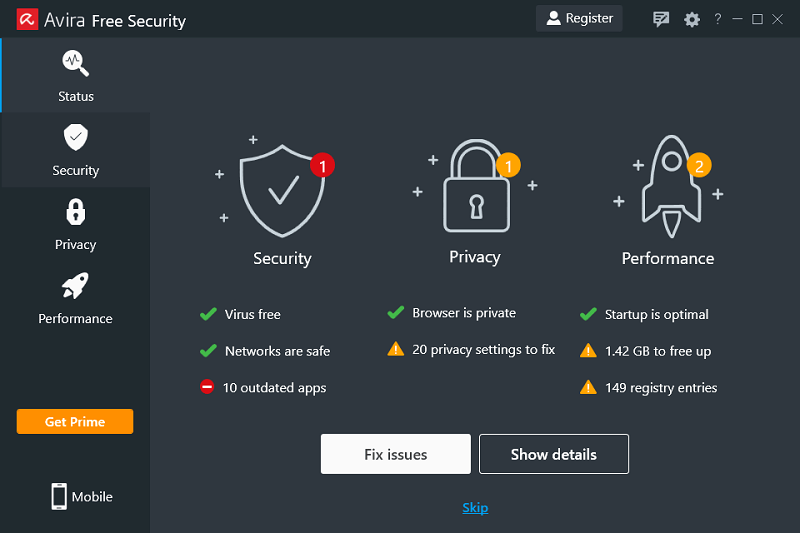Click green checkmark beside Browser is private
800x533 pixels.
[395, 312]
